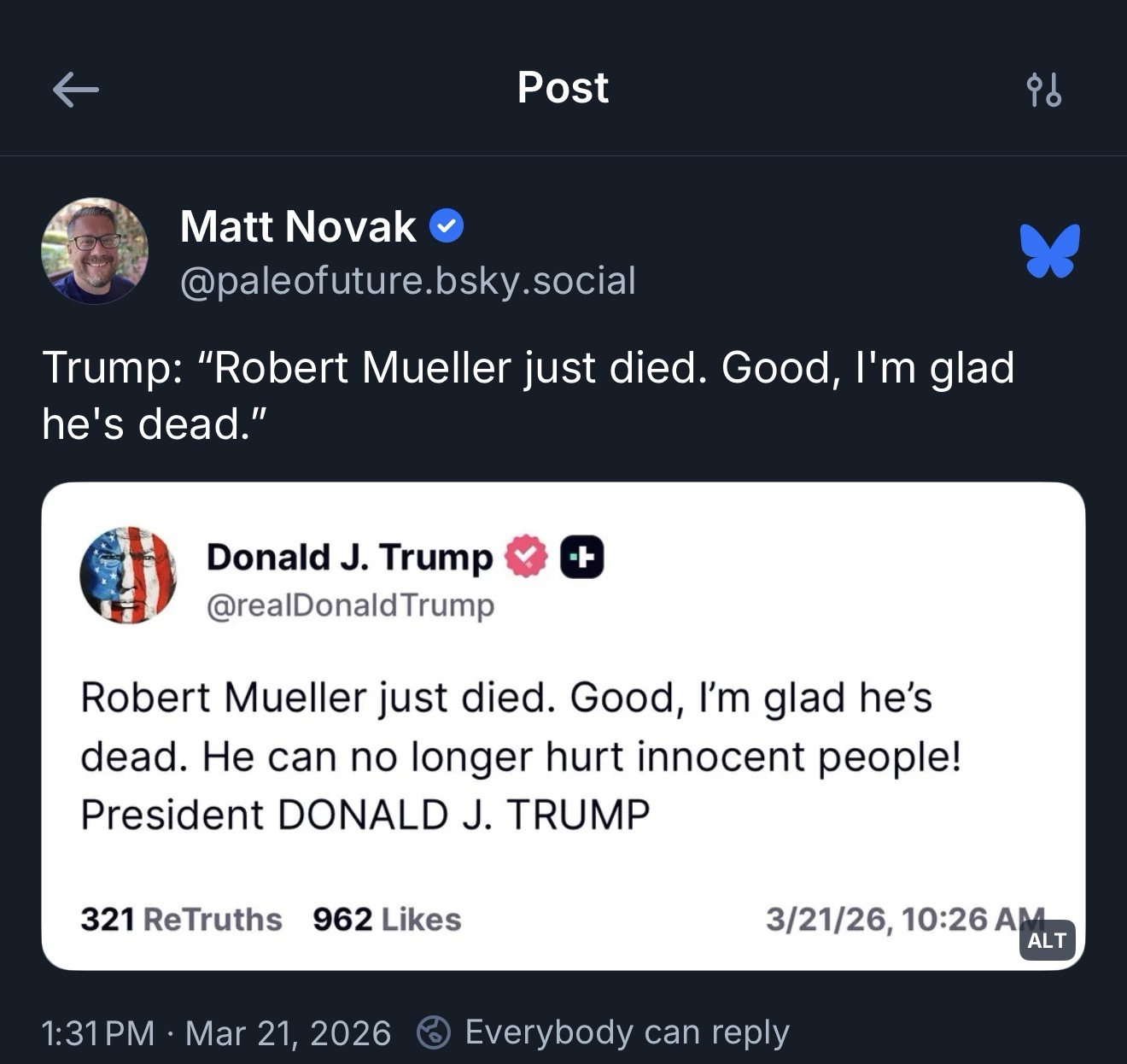The height and width of the screenshot is (1064, 1127).
Task: Click the @realDonaldTrump handle
Action: (x=350, y=605)
